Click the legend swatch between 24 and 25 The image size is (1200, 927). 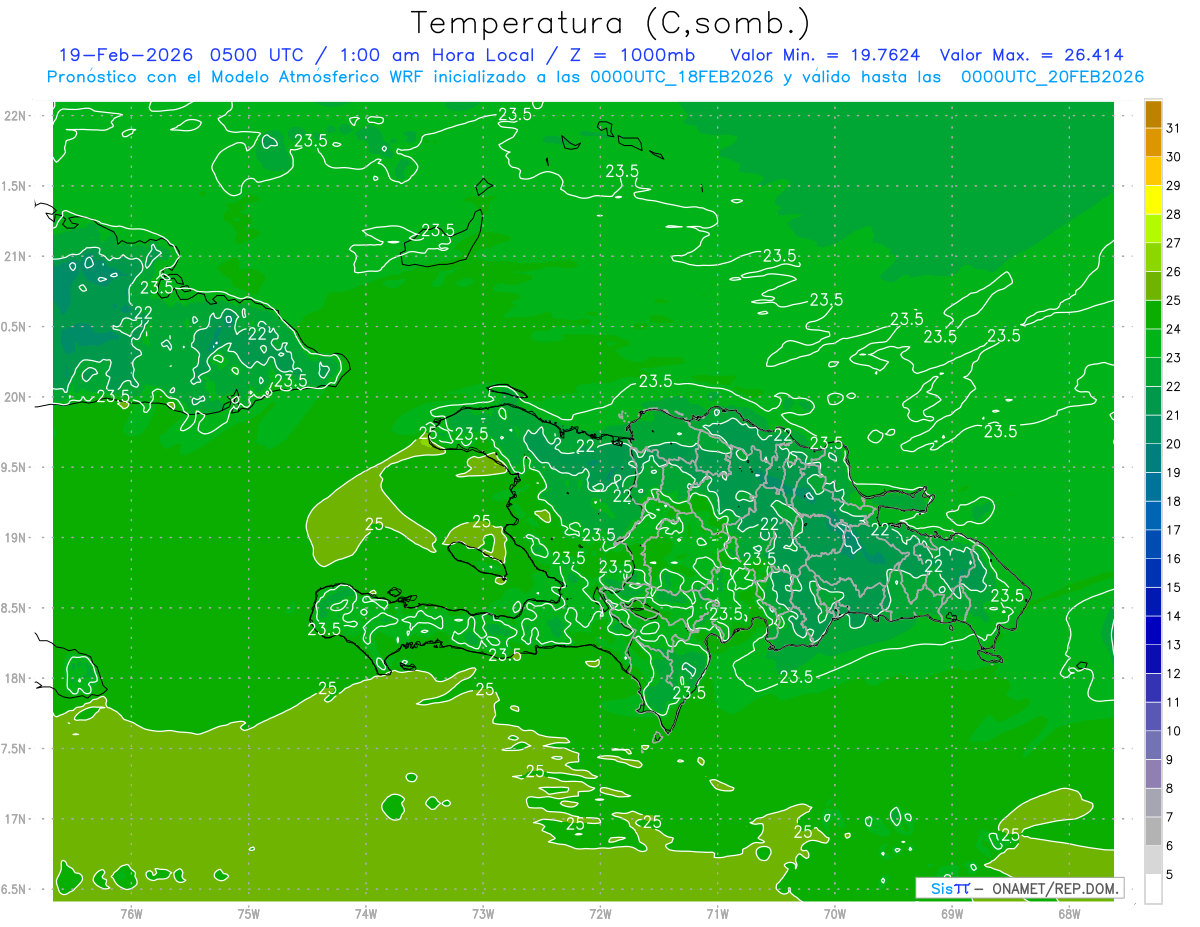1153,314
